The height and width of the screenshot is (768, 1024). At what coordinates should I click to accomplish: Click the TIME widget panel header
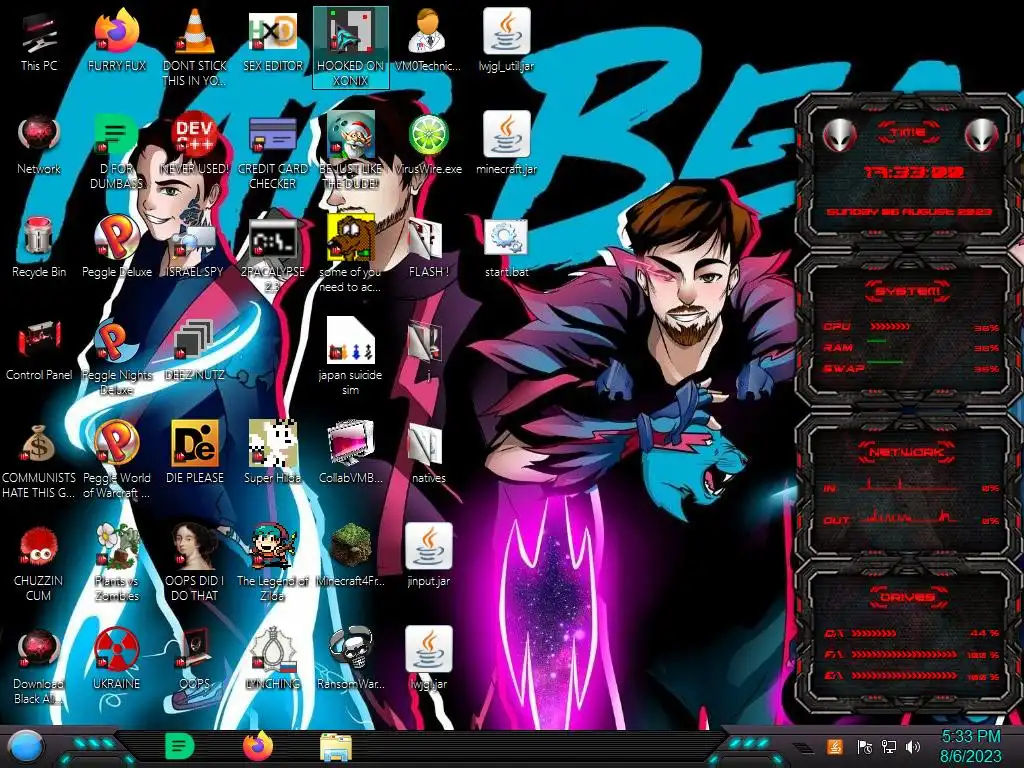[907, 133]
